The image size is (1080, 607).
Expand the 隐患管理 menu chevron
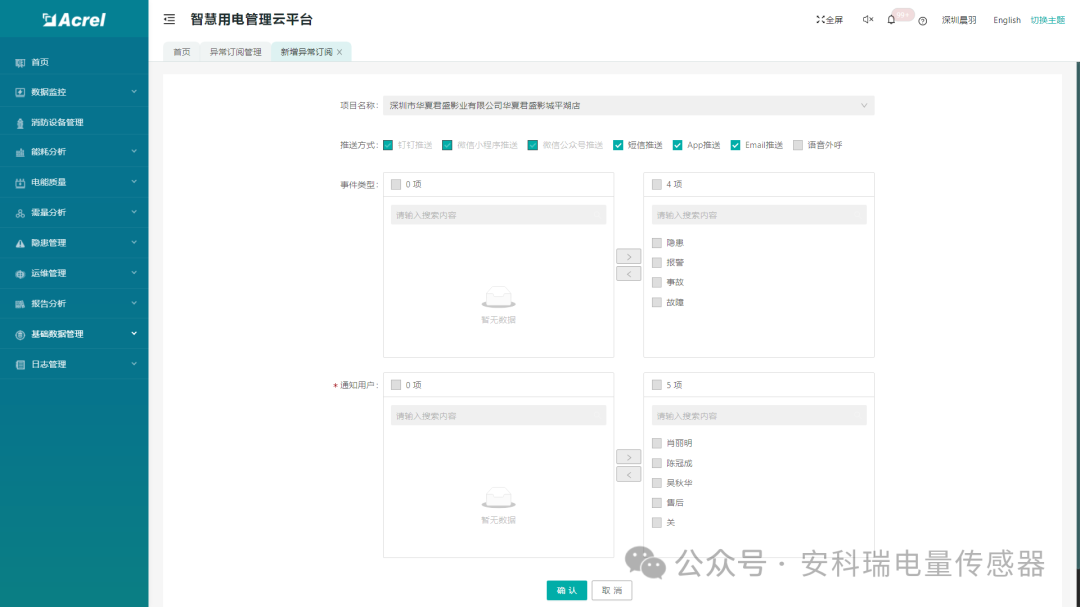(x=134, y=243)
